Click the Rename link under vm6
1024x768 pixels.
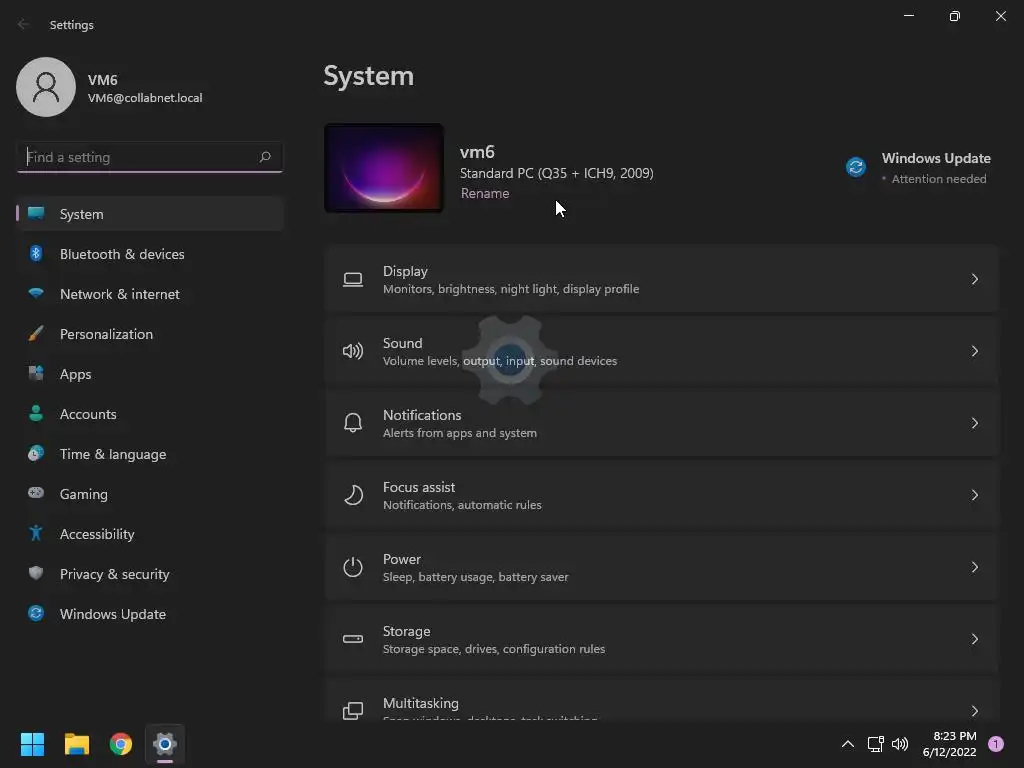(x=485, y=193)
